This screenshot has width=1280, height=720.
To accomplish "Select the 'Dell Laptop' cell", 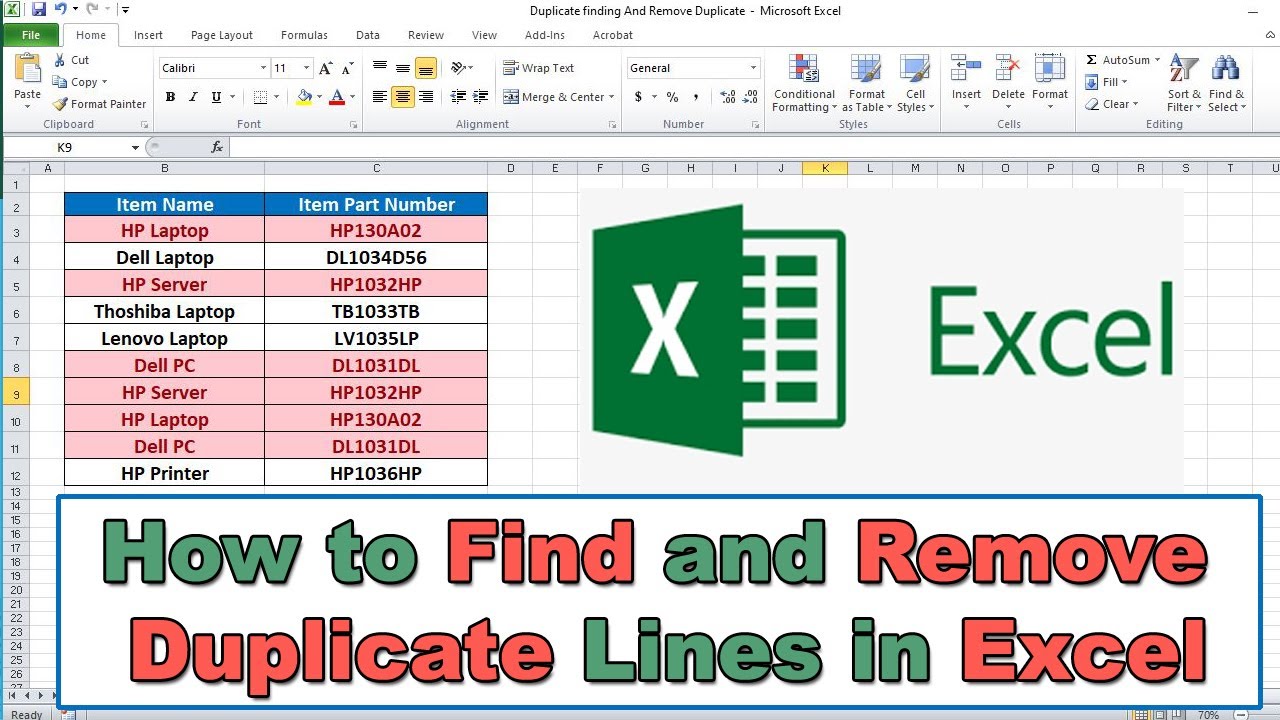I will tap(165, 257).
